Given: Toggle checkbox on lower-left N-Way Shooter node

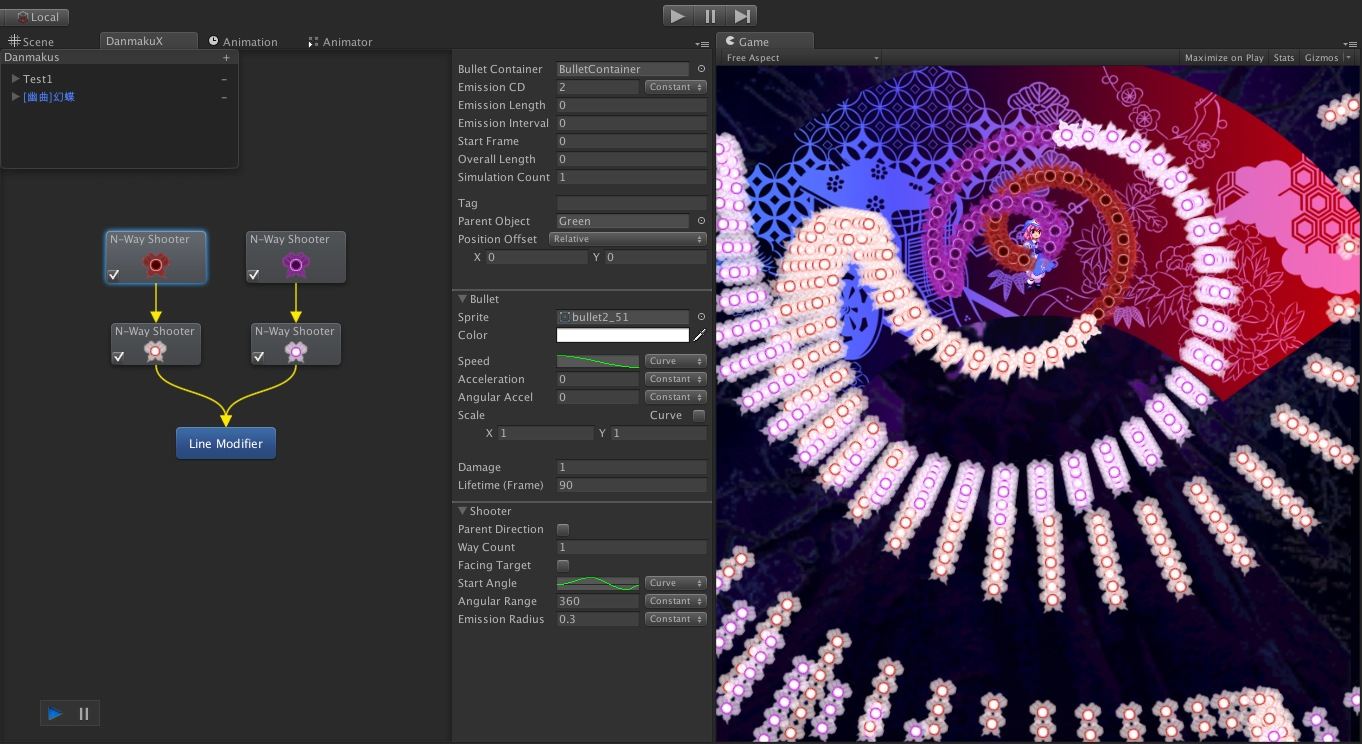Looking at the screenshot, I should click(119, 357).
